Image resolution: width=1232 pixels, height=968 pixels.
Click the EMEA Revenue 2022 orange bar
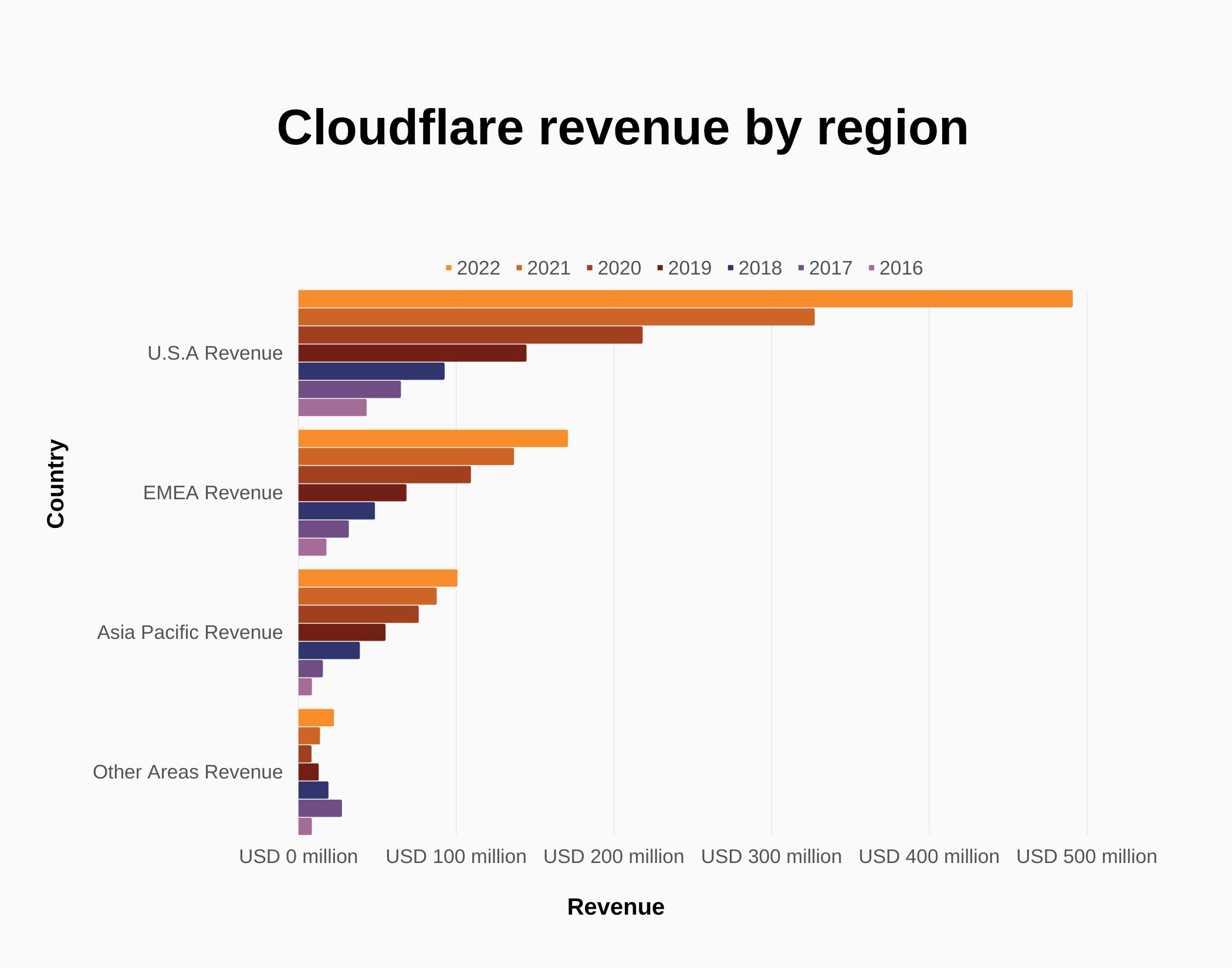pyautogui.click(x=432, y=438)
